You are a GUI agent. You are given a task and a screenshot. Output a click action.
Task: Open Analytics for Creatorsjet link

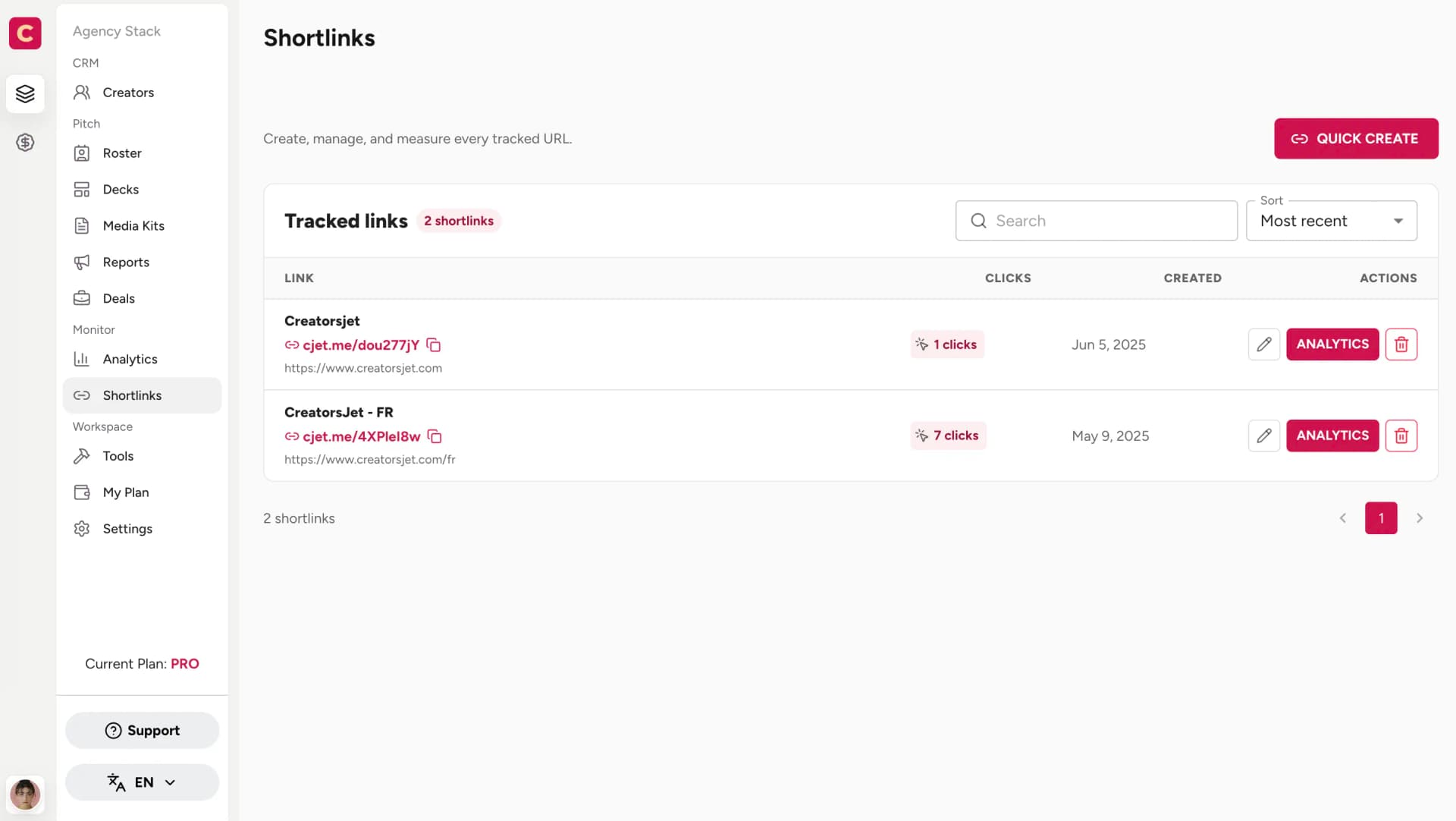(x=1332, y=344)
